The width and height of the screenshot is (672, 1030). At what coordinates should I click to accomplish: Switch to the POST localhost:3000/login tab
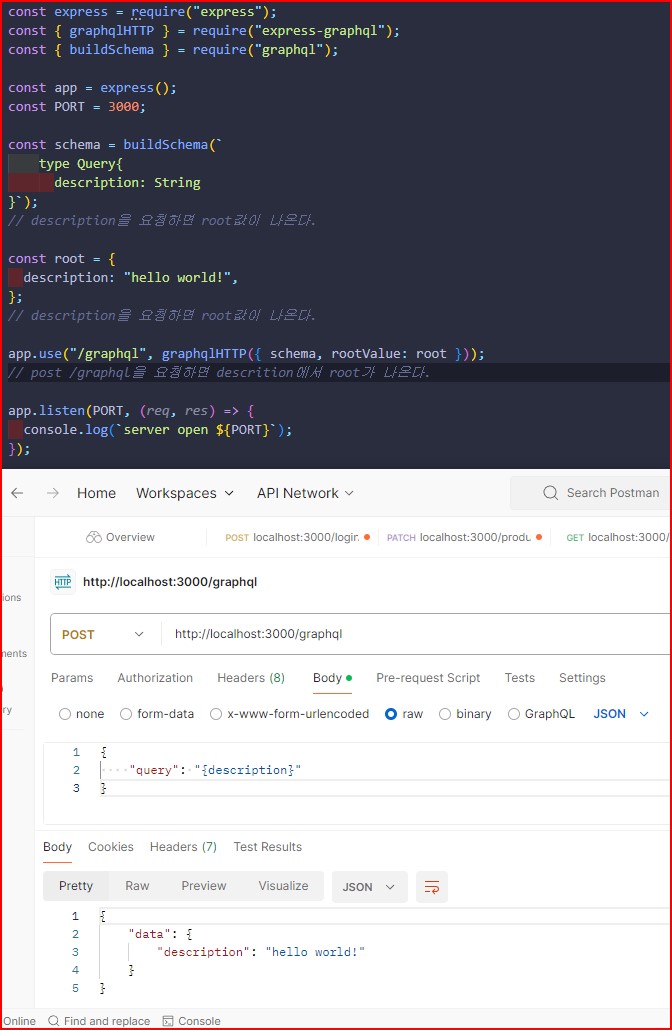(297, 537)
